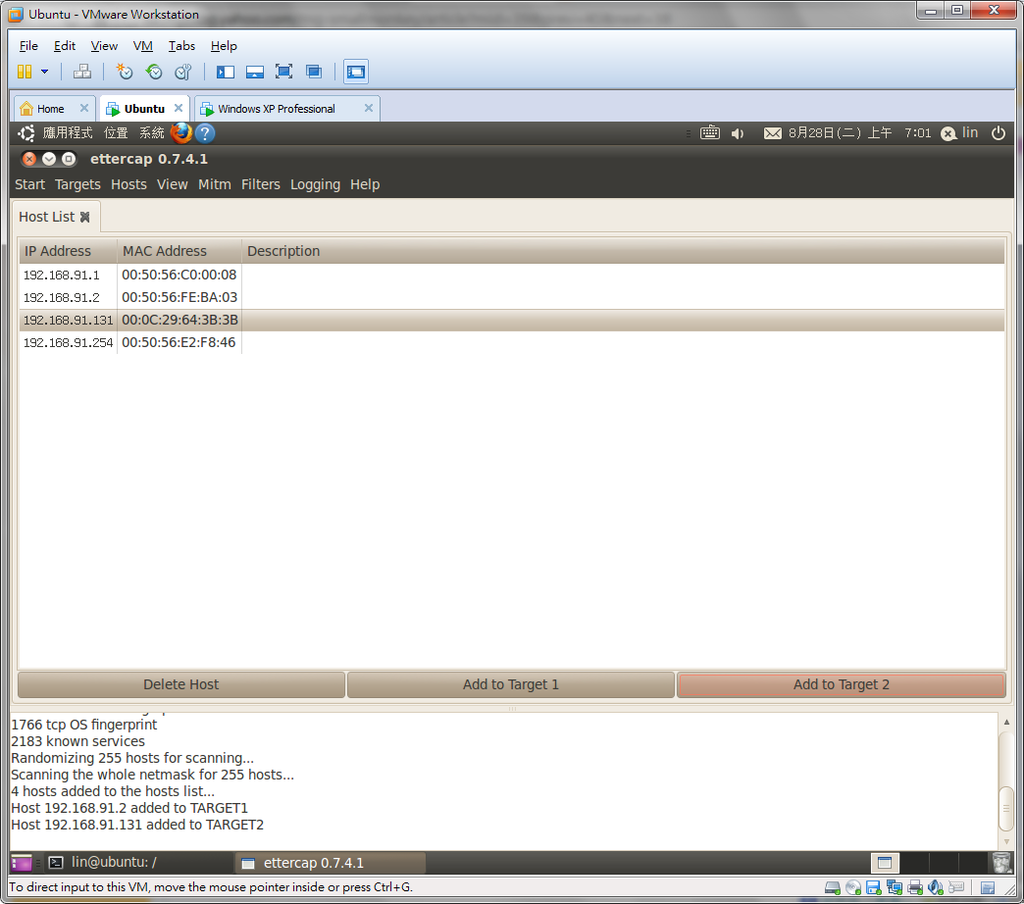The height and width of the screenshot is (904, 1024).
Task: Click the Add to Target 1 button
Action: tap(511, 685)
